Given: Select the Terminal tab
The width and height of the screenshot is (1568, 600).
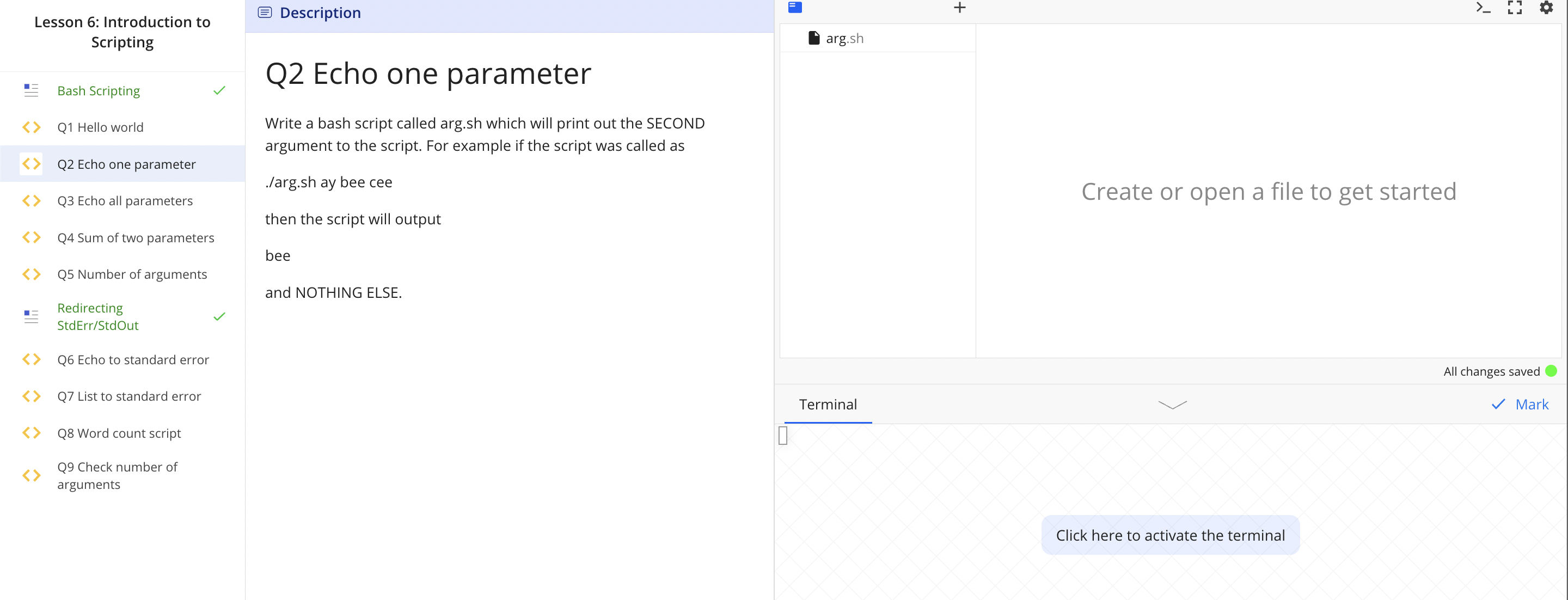Looking at the screenshot, I should tap(827, 405).
